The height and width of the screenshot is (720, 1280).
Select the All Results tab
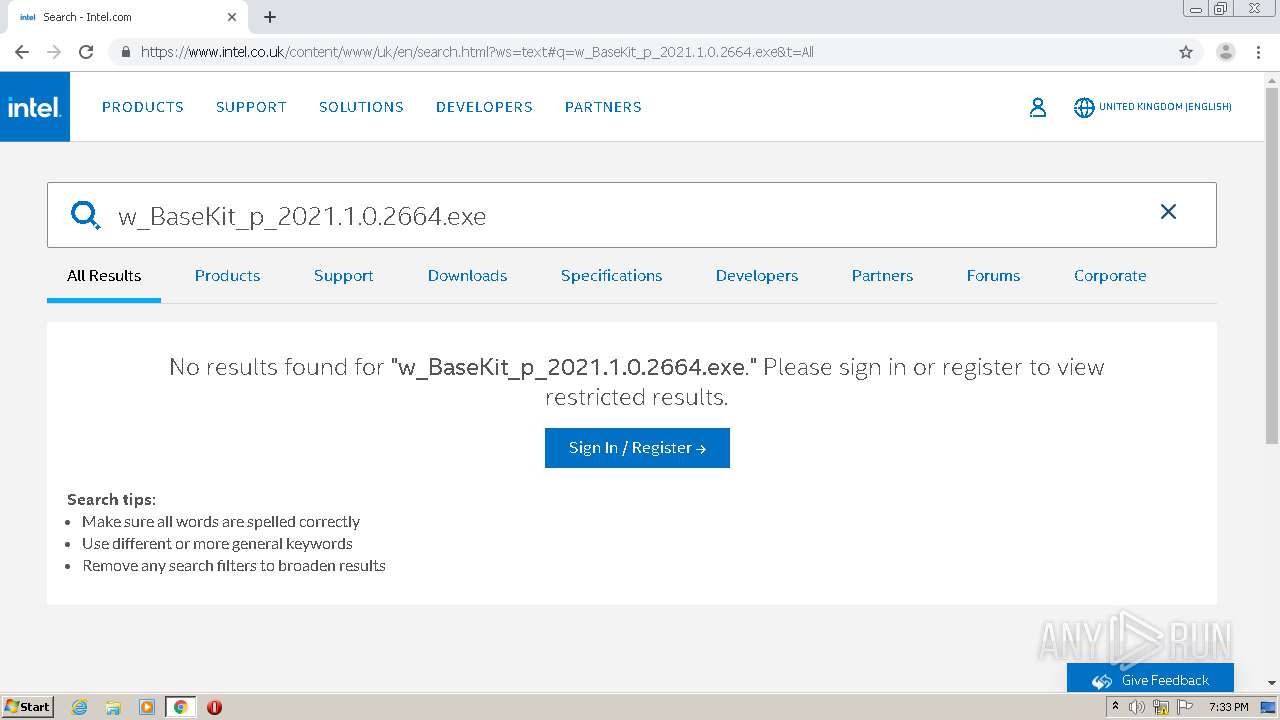[104, 276]
